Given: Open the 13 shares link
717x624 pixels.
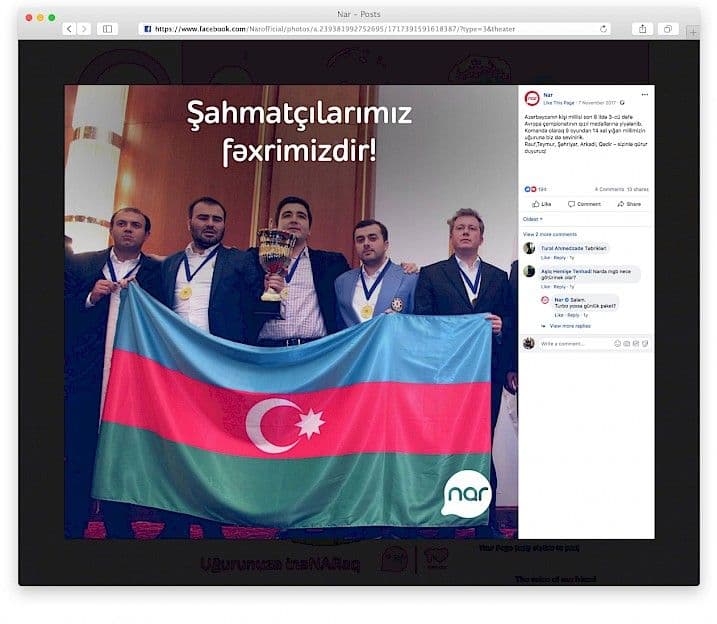Looking at the screenshot, I should tap(637, 189).
